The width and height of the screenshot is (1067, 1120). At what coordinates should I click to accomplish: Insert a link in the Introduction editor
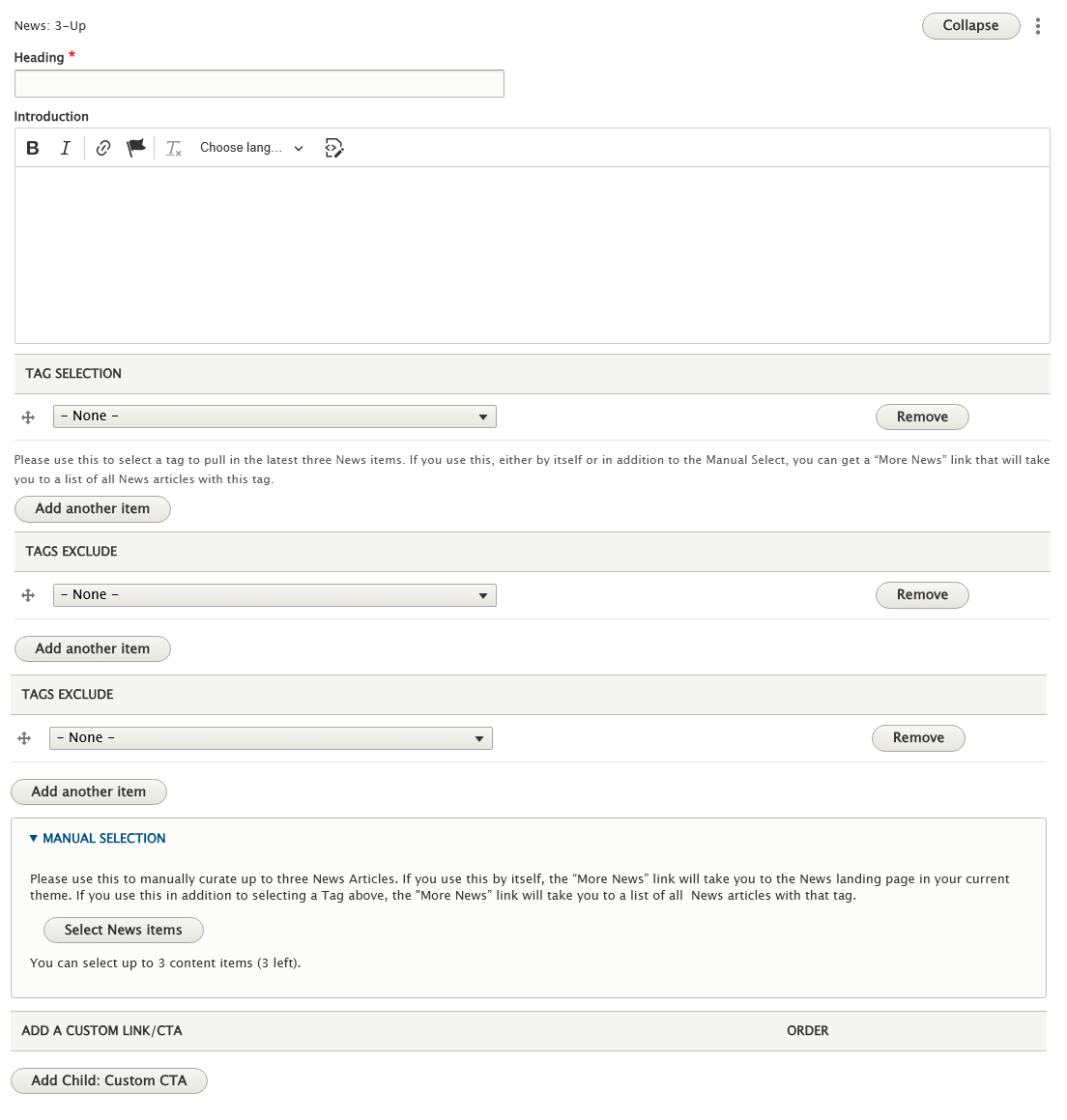(x=102, y=147)
